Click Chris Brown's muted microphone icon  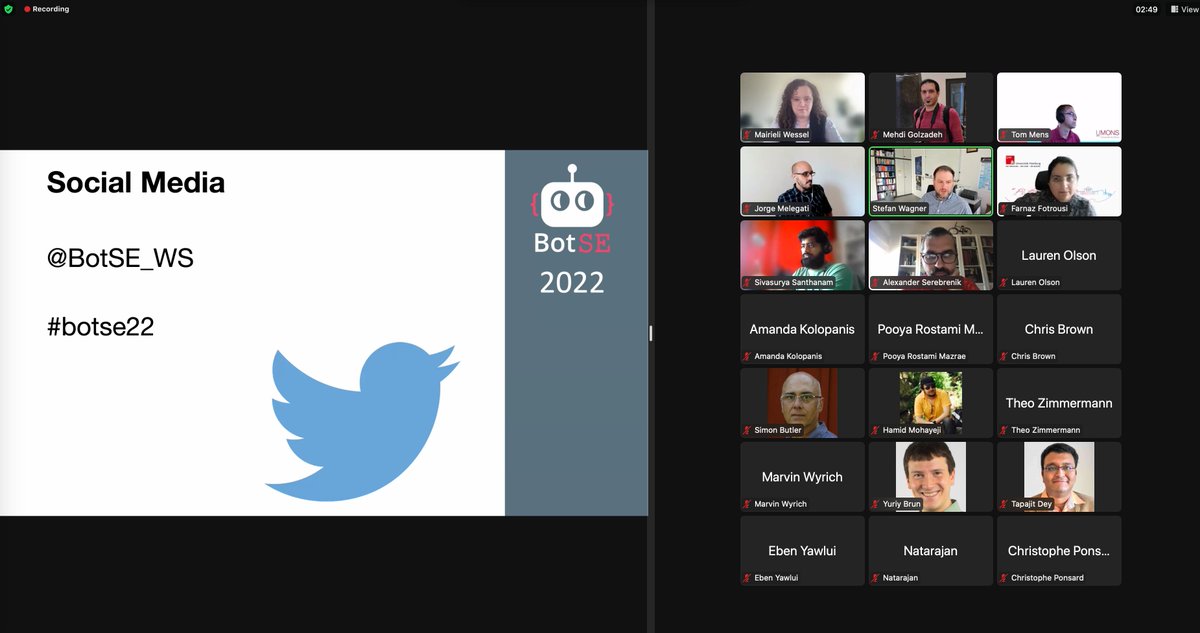point(1003,357)
